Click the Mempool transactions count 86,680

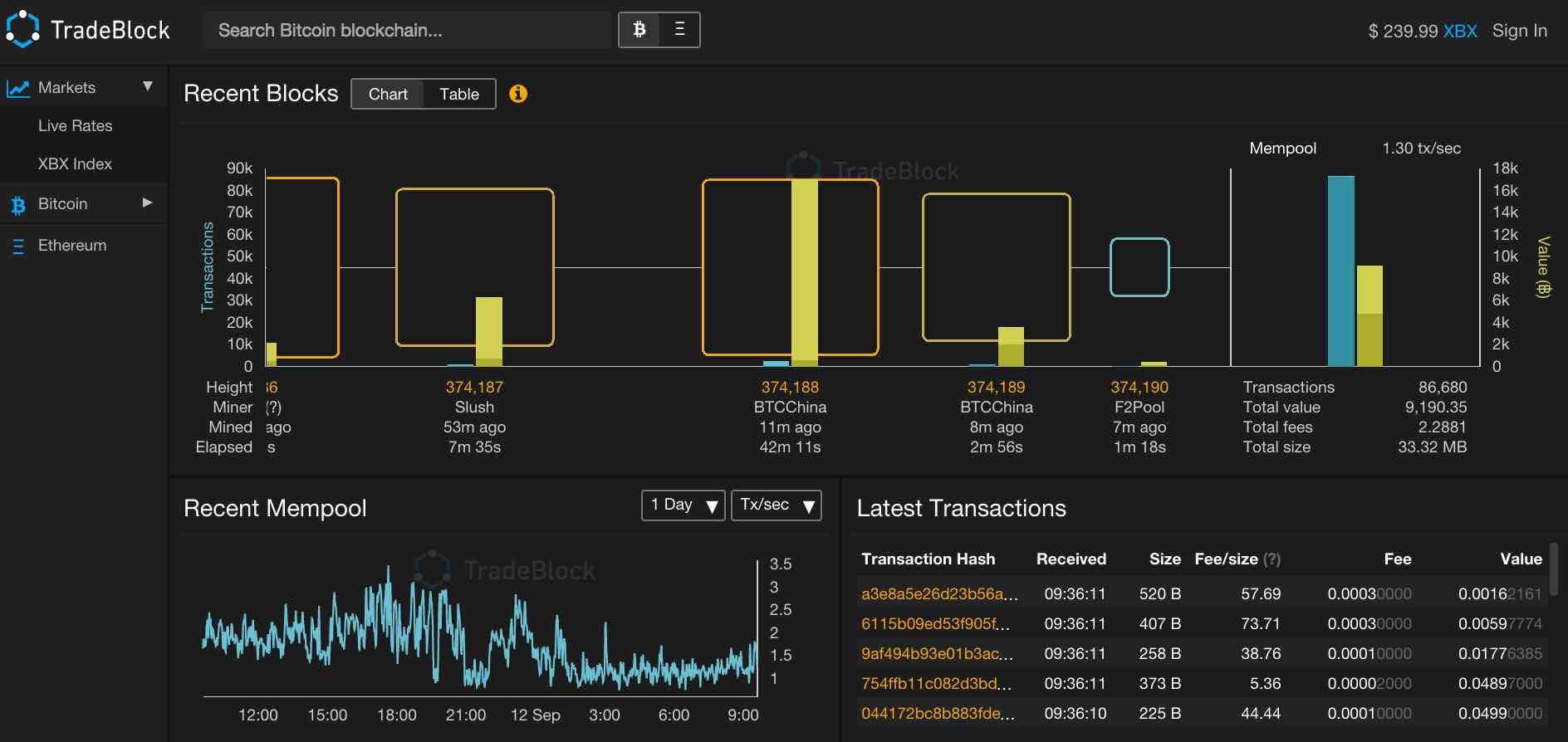(1443, 388)
